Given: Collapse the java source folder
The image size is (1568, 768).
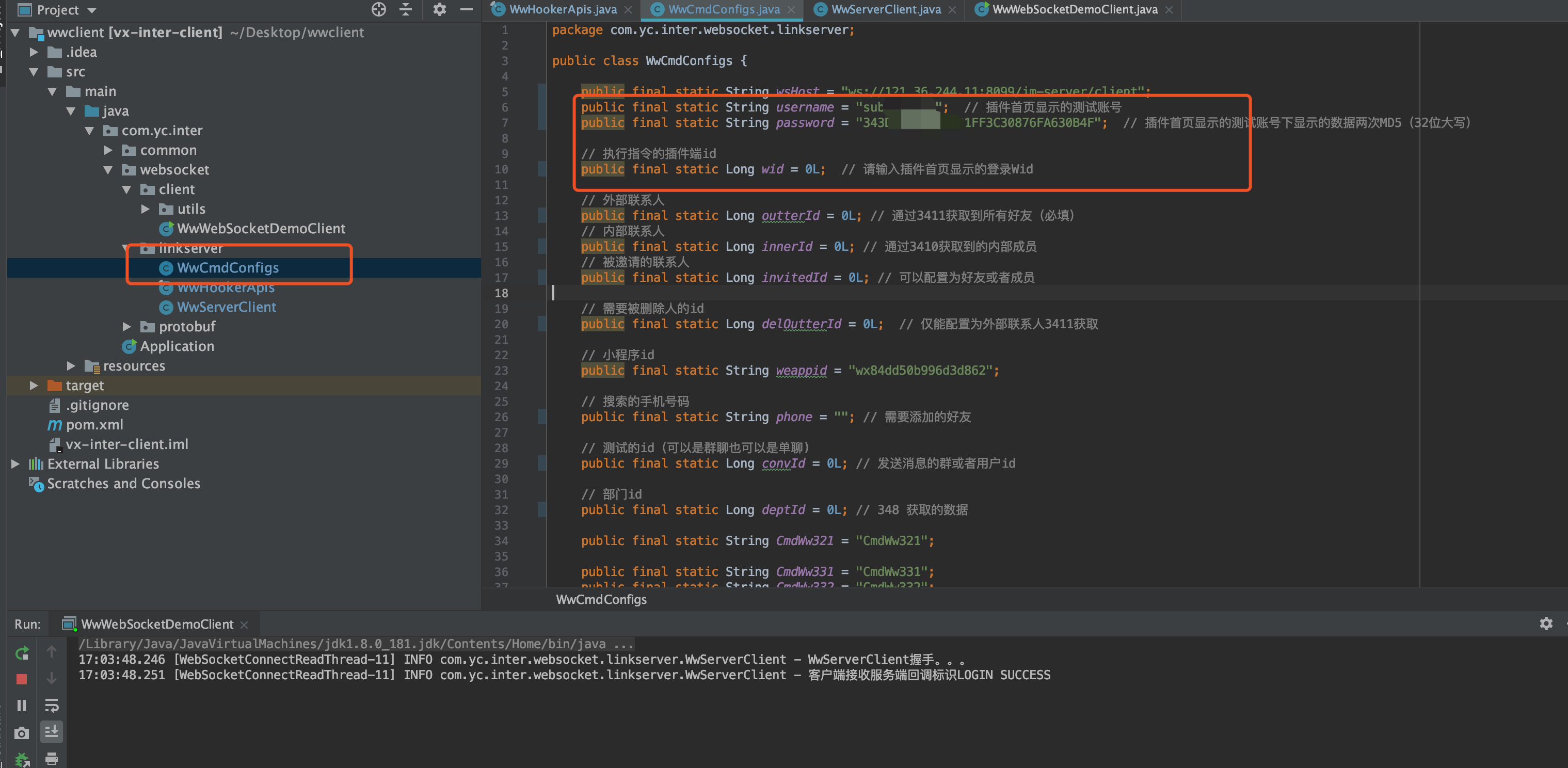Looking at the screenshot, I should [x=72, y=111].
